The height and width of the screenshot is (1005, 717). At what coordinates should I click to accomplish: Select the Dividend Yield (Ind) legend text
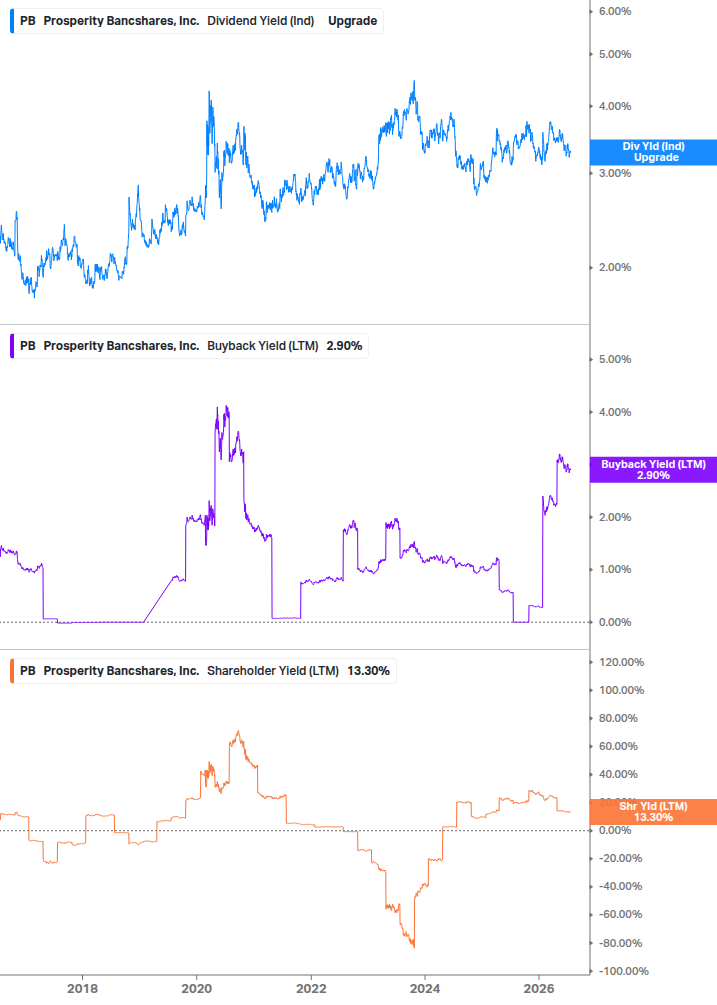[x=261, y=21]
